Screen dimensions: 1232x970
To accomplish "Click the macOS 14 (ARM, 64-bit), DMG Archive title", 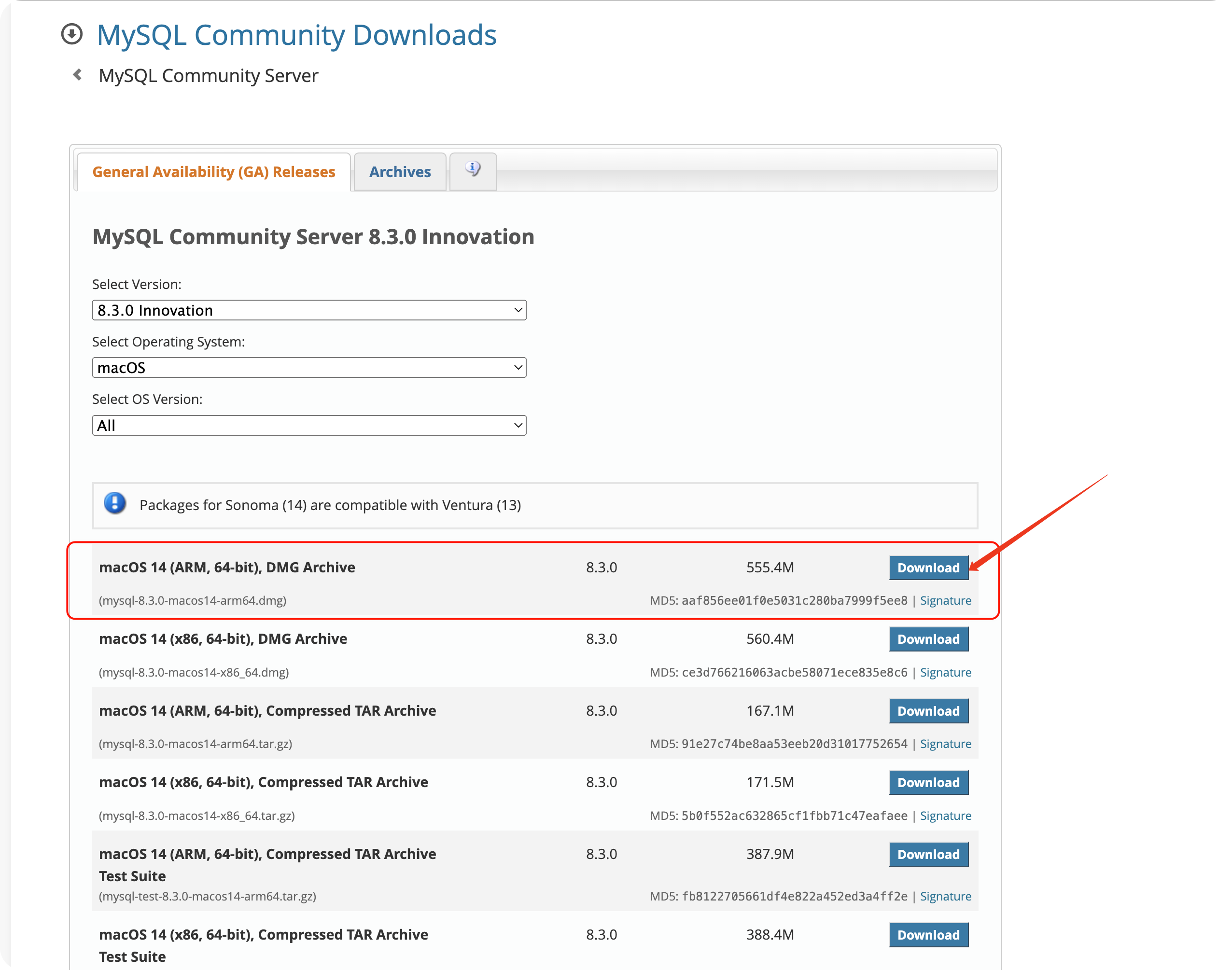I will coord(226,568).
